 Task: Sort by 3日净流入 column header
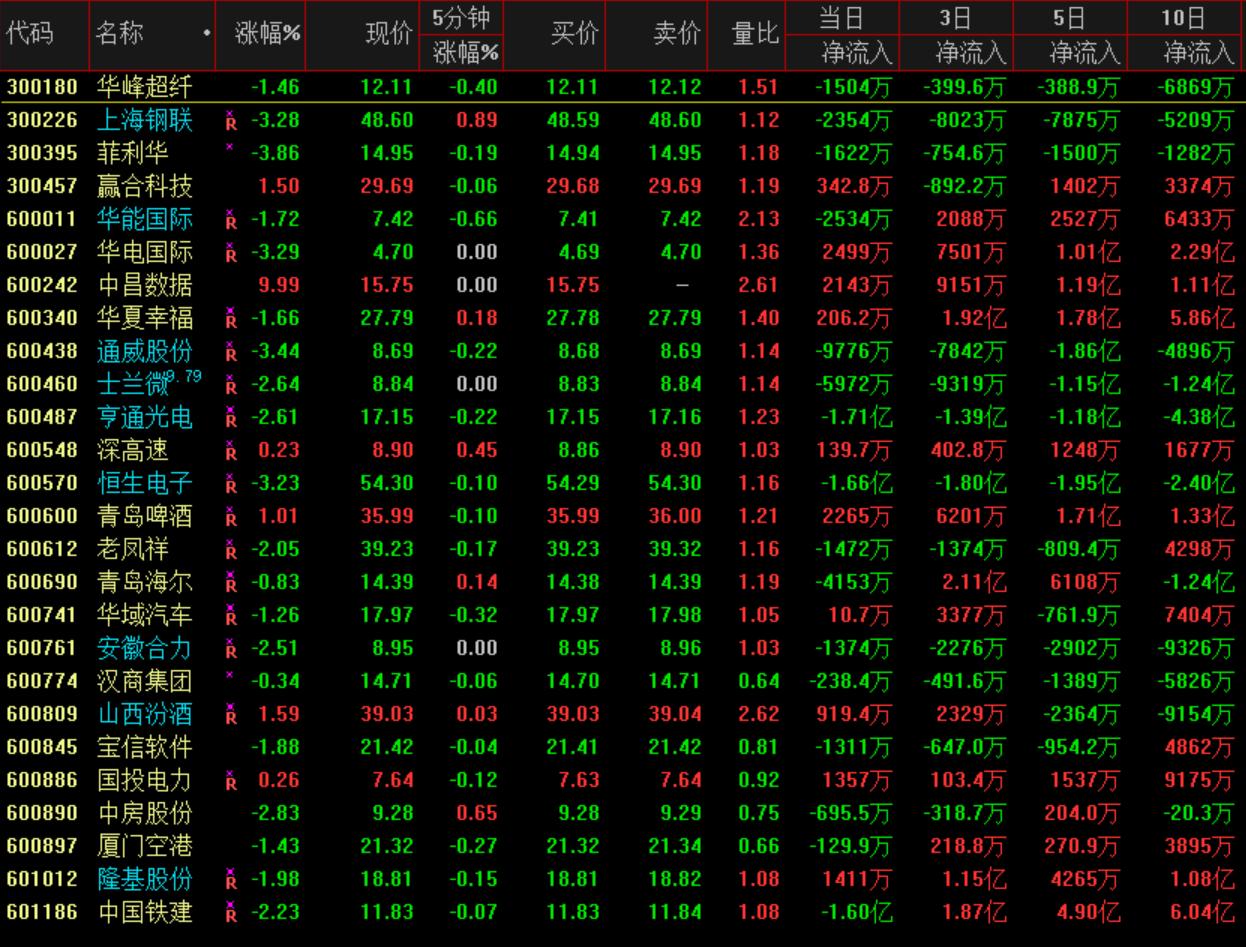pos(956,35)
